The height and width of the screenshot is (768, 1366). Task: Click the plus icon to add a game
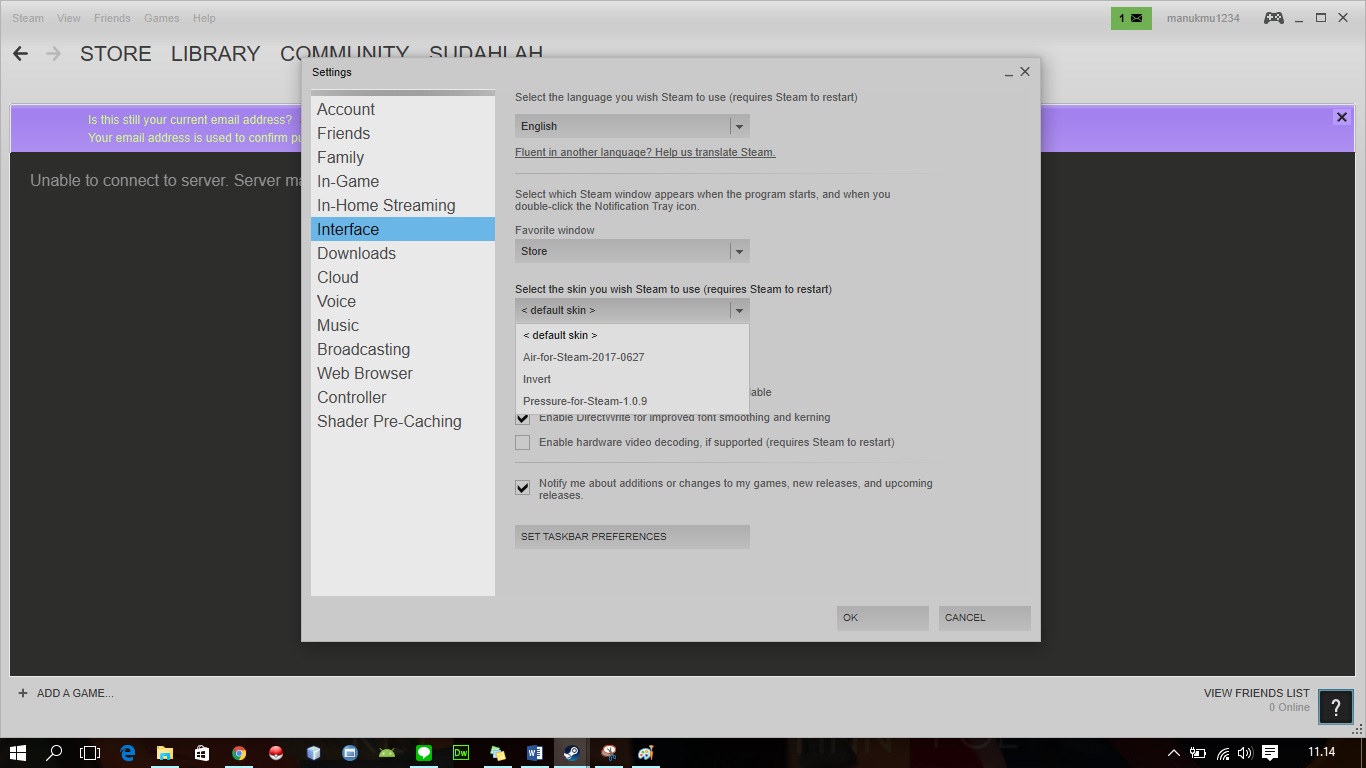pyautogui.click(x=22, y=693)
